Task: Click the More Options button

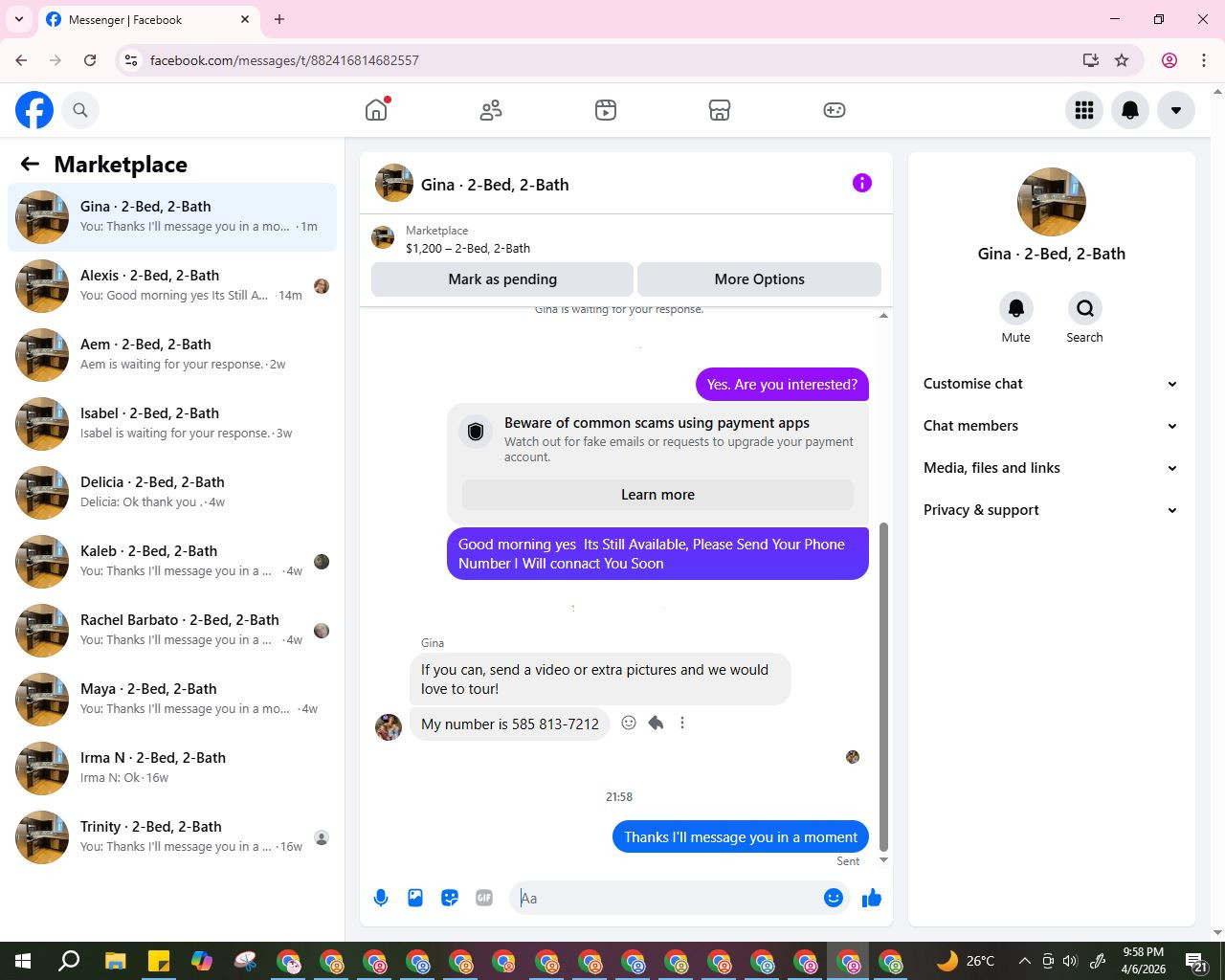Action: point(759,279)
